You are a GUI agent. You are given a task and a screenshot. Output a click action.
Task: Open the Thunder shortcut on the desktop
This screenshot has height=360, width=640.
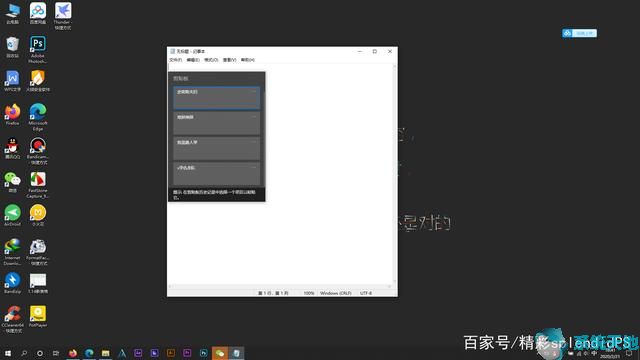(x=62, y=16)
